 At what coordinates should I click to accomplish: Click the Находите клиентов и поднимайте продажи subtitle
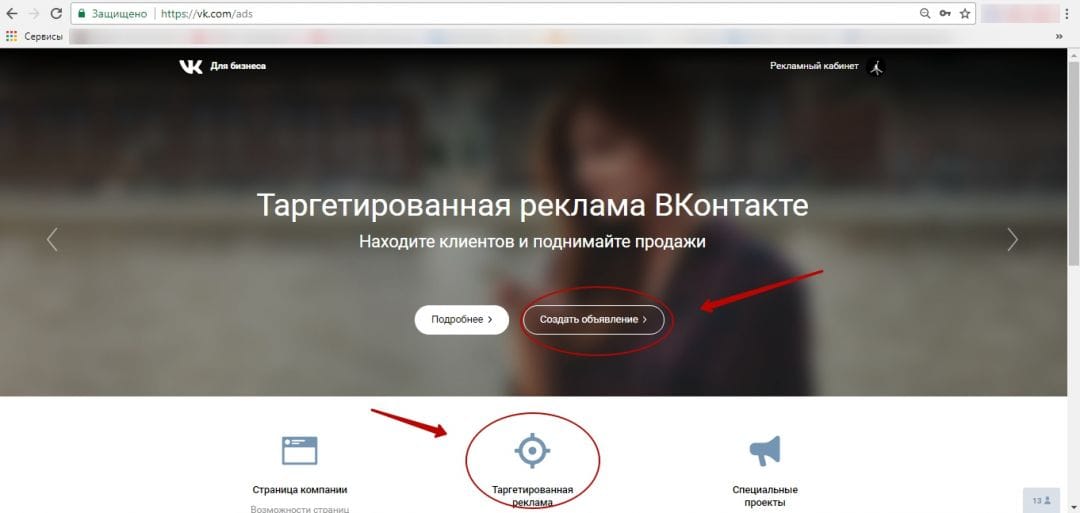[532, 242]
